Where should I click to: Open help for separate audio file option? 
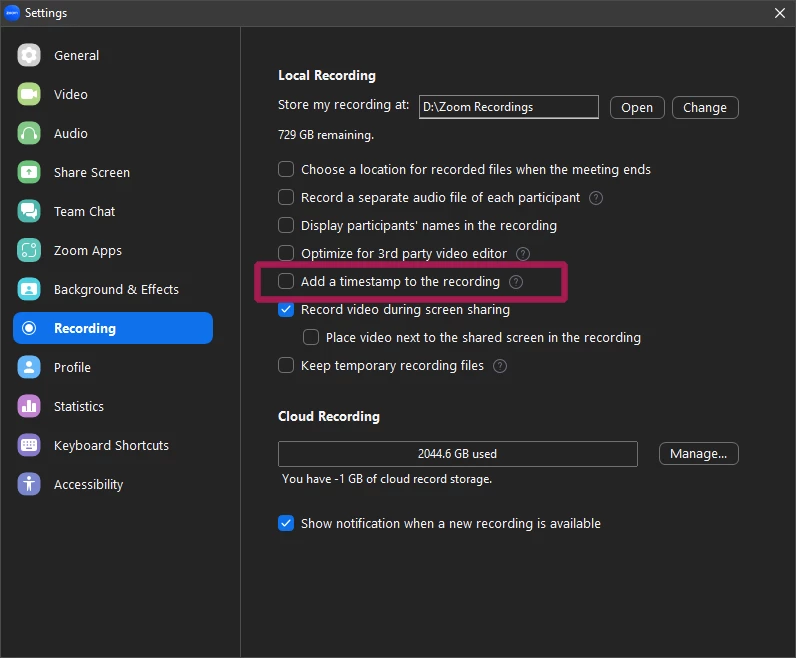click(x=595, y=198)
